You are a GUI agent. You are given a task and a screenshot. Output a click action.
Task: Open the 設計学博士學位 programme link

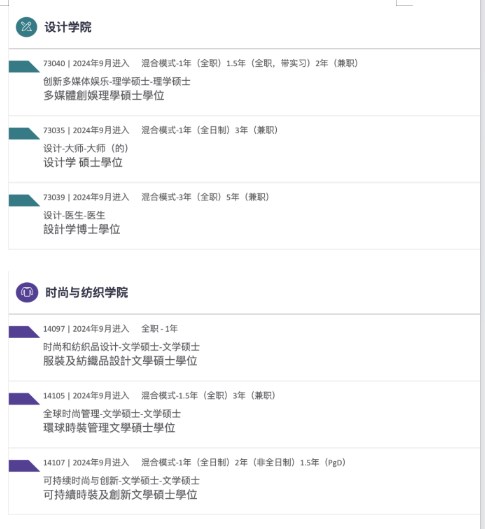tap(82, 229)
